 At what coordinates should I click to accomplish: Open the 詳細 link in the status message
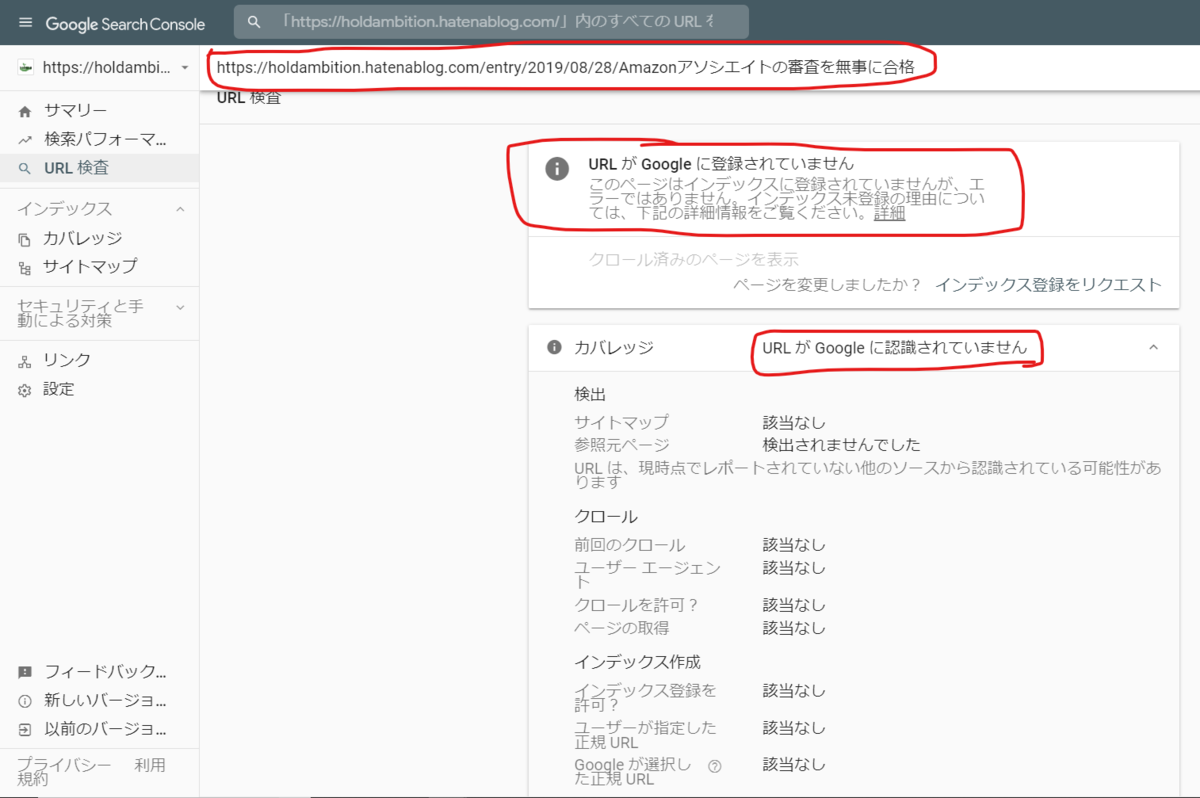click(890, 213)
